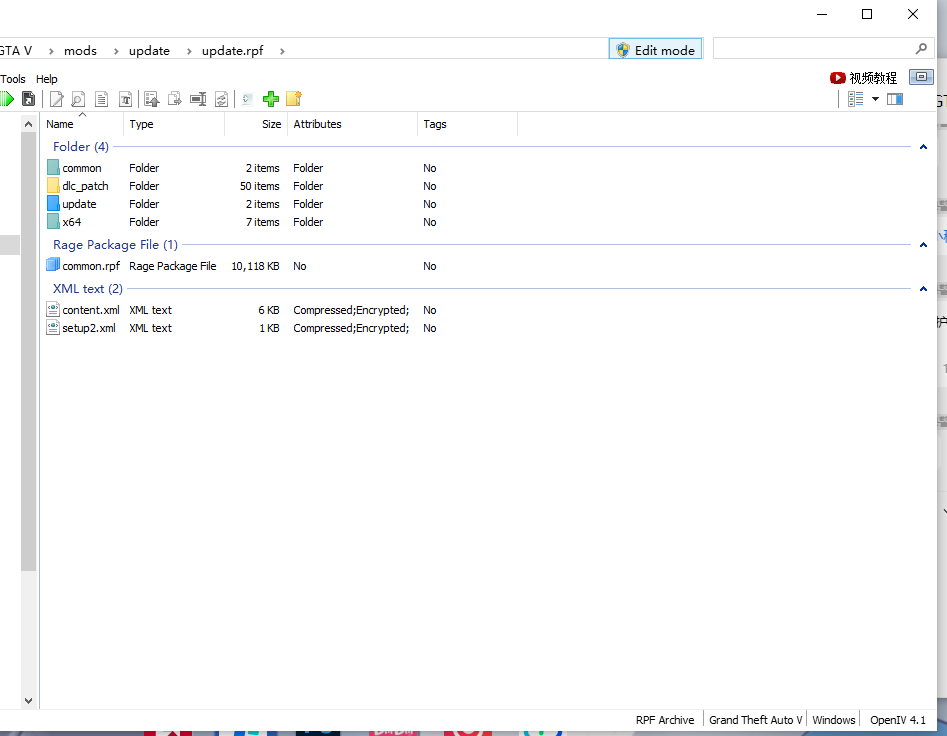The height and width of the screenshot is (736, 947).
Task: Click the content.xml file icon
Action: (x=53, y=309)
